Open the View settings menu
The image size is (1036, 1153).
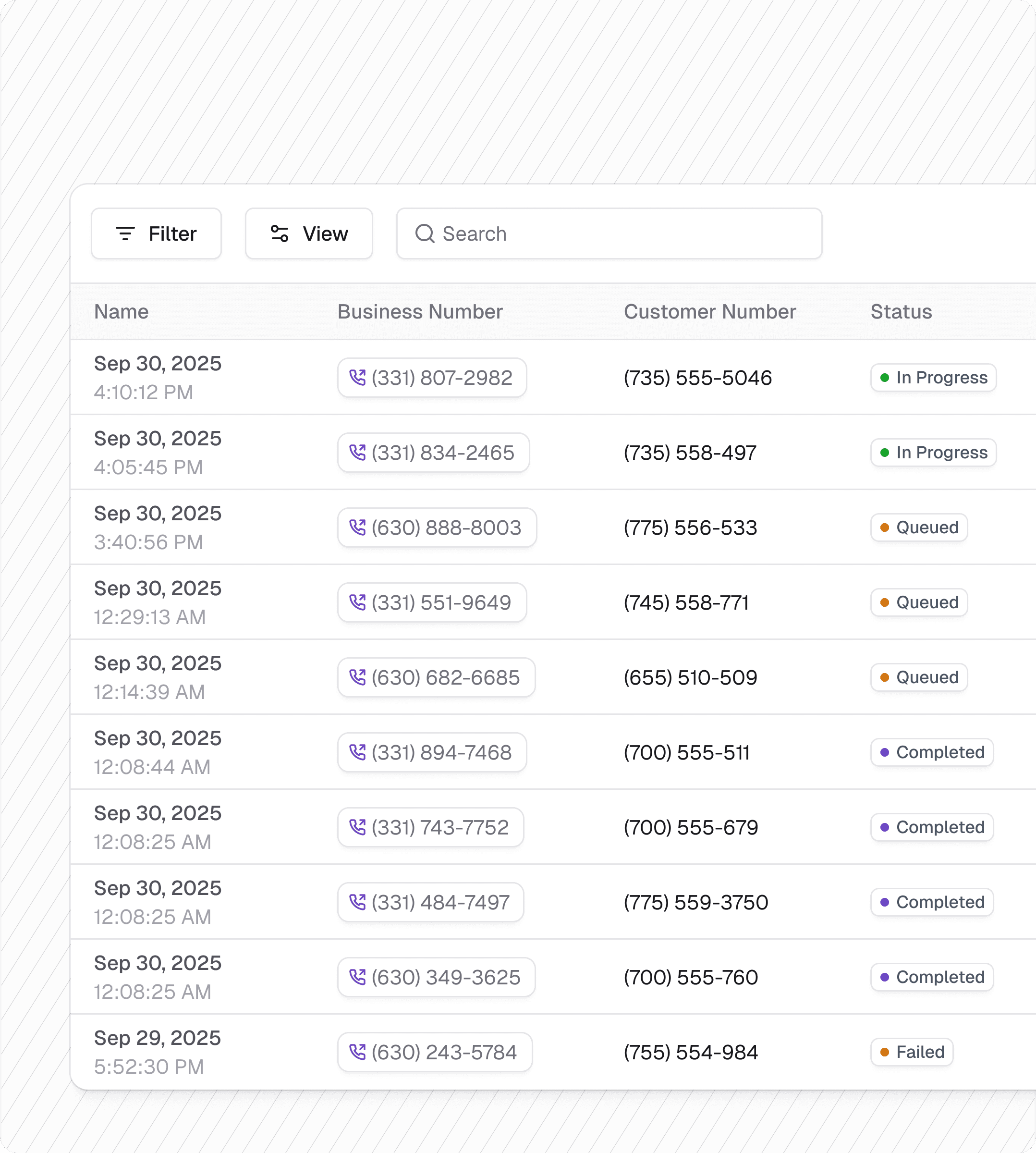click(308, 233)
